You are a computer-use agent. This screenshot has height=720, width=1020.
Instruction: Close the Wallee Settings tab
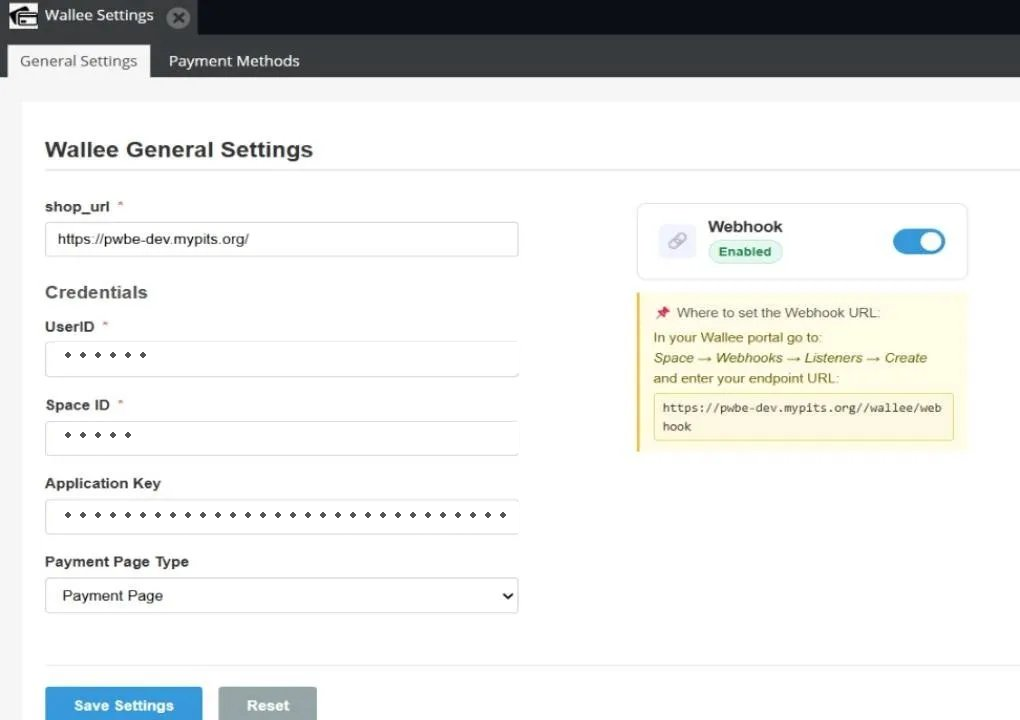[178, 18]
